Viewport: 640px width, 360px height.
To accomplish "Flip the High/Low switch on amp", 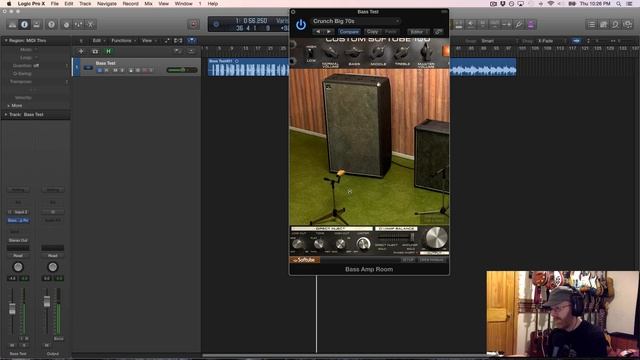I will (x=311, y=53).
